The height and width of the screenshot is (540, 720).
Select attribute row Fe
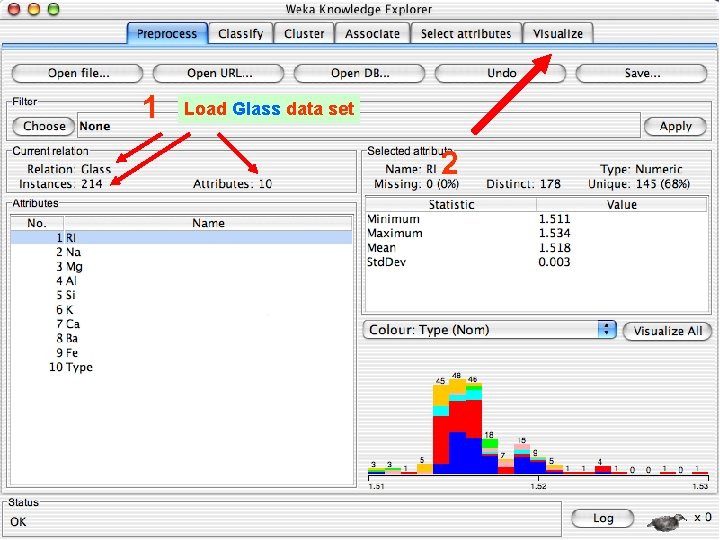[x=181, y=353]
